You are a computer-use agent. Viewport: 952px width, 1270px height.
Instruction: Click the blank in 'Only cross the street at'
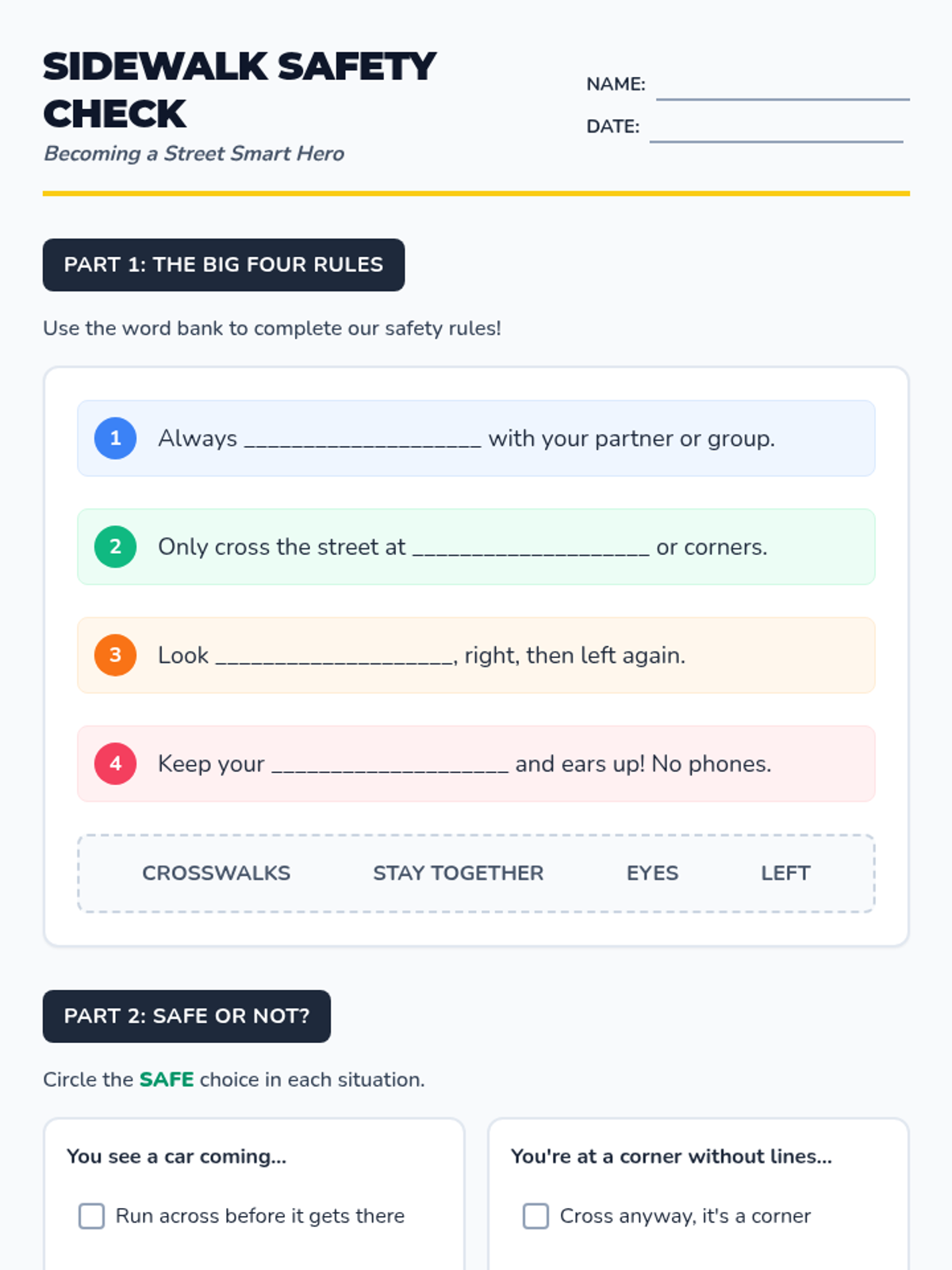(531, 549)
